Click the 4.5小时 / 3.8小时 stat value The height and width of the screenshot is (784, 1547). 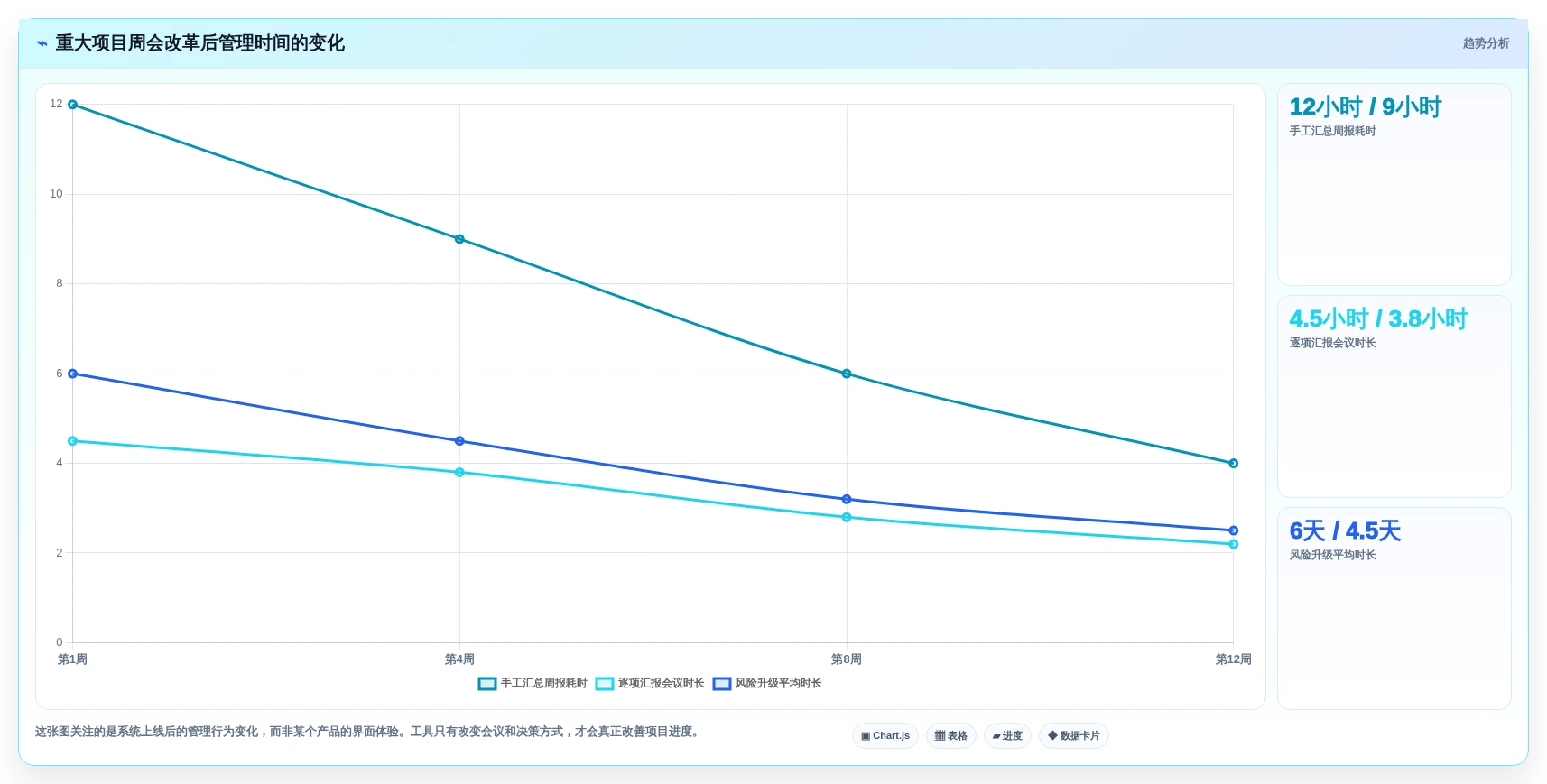click(1378, 319)
